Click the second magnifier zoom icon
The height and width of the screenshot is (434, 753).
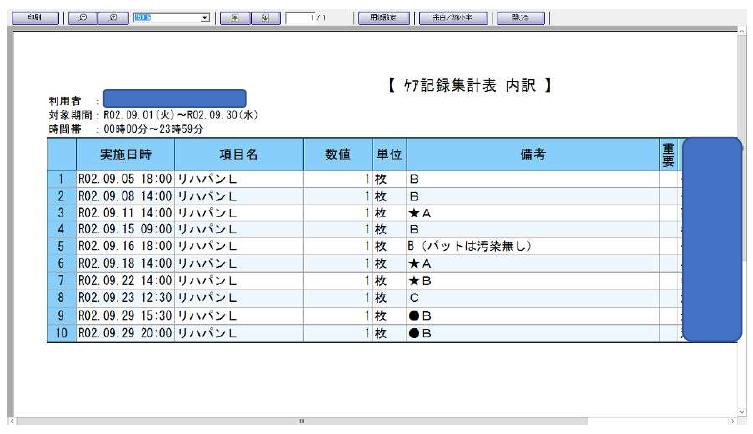point(113,18)
